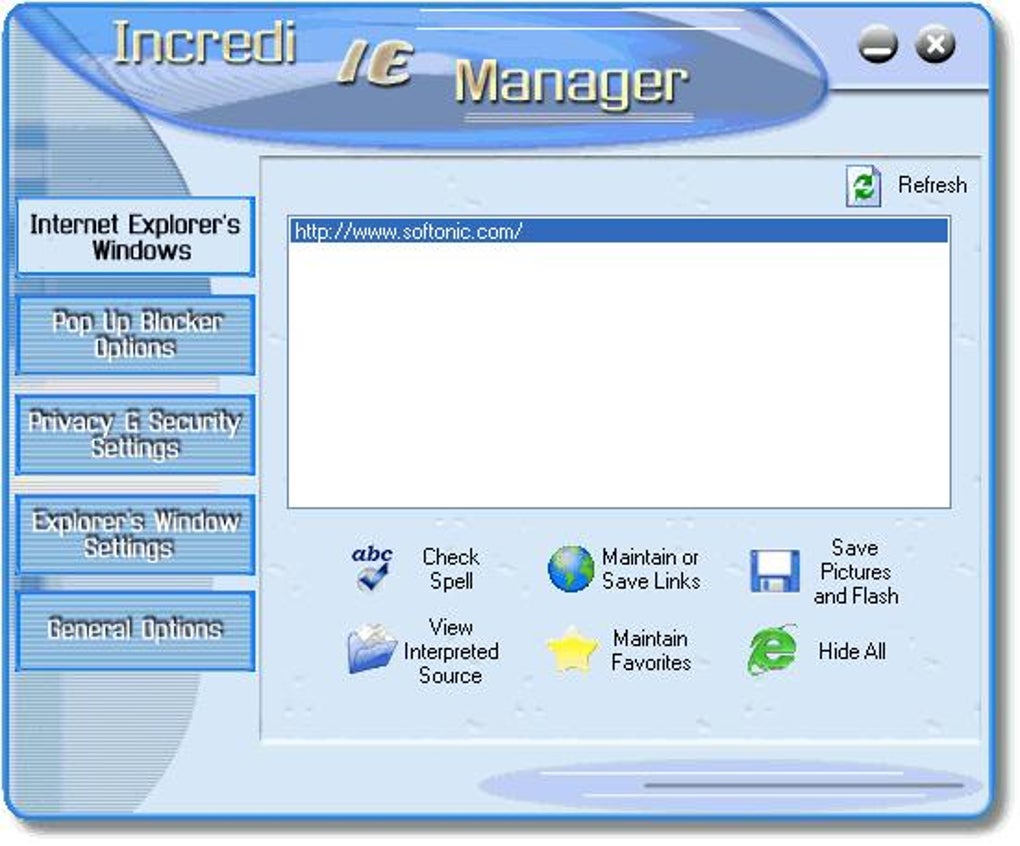The width and height of the screenshot is (1020, 846).
Task: Click the floppy disk save icon
Action: 775,571
